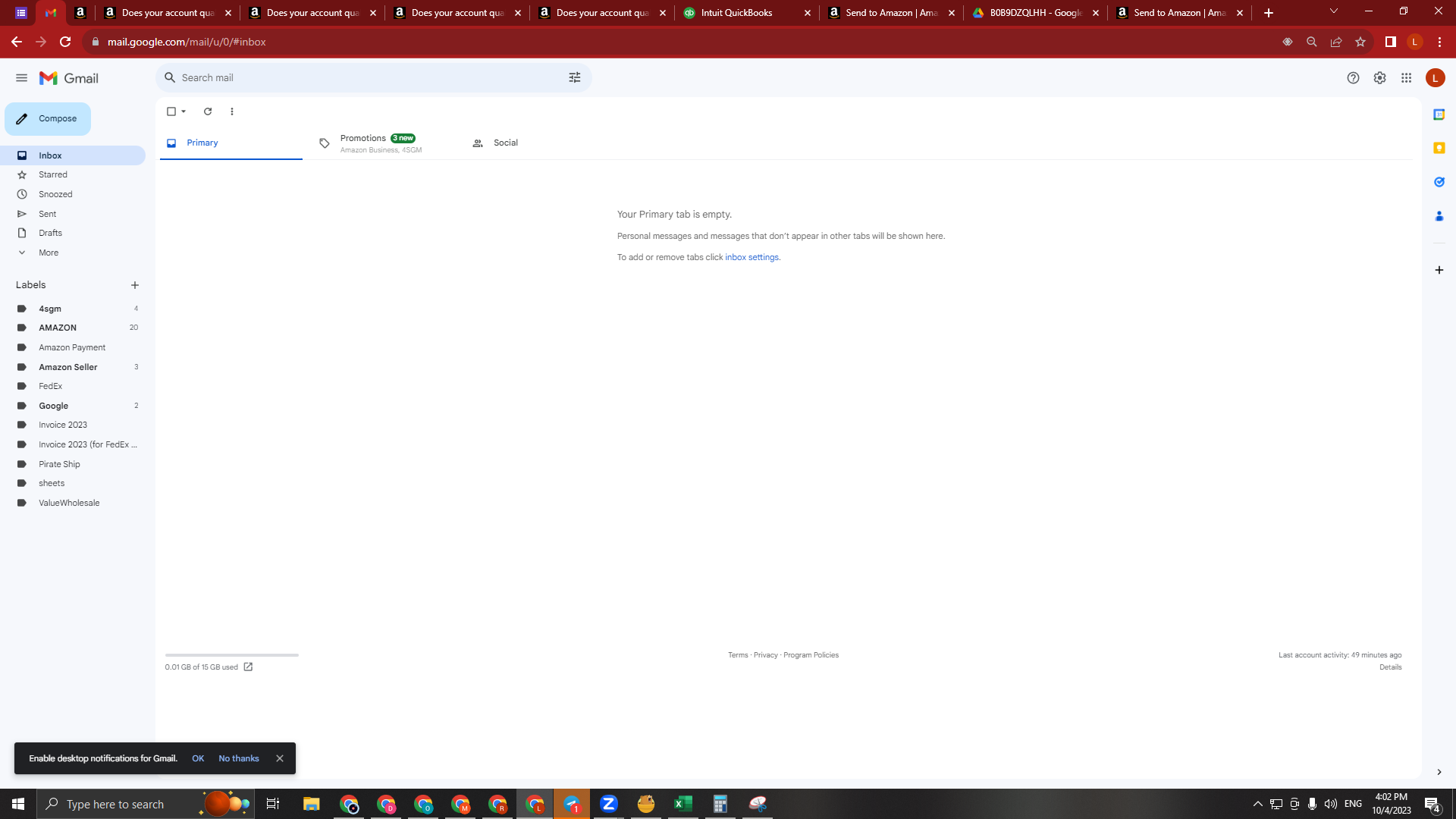The image size is (1456, 819).
Task: View account activity Details
Action: (1390, 667)
